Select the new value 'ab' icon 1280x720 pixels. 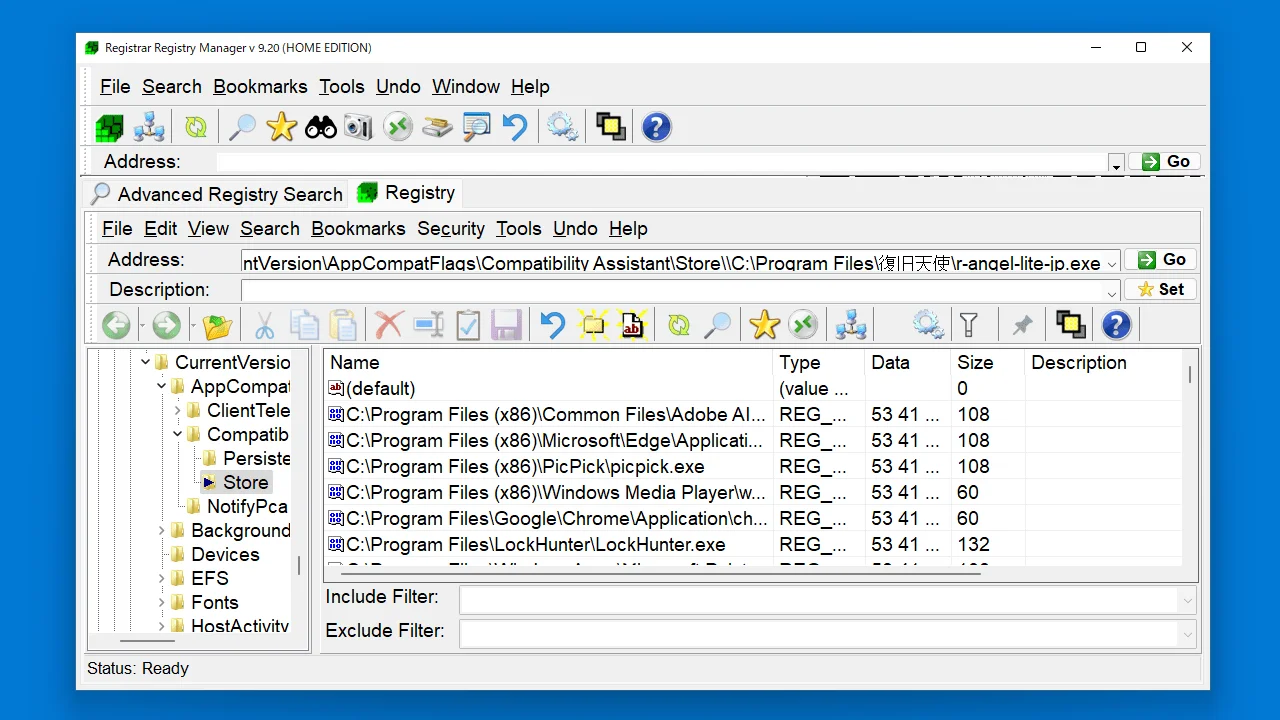coord(632,325)
